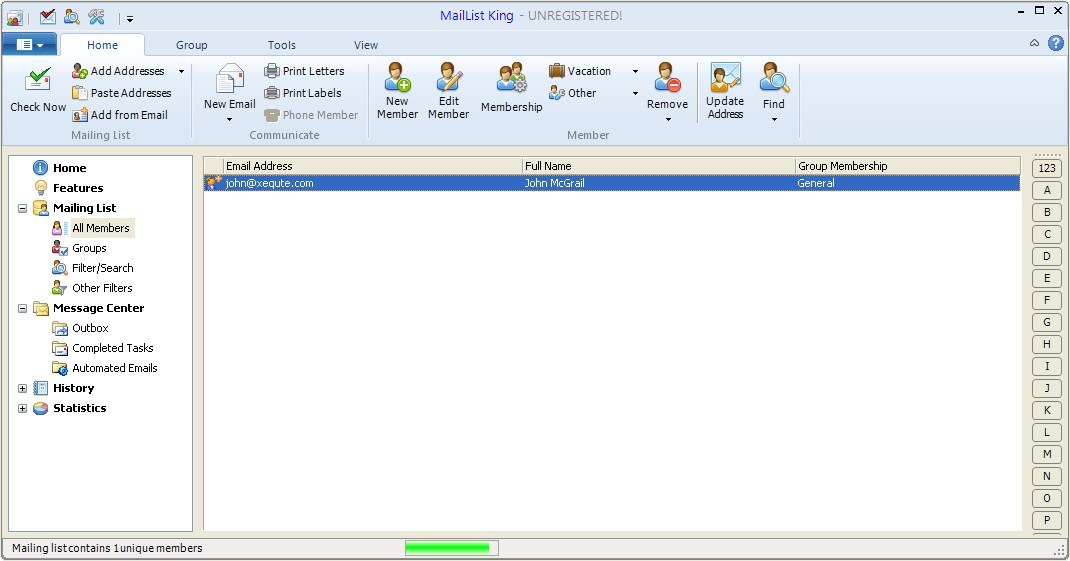Collapse the Mailing List tree node
The width and height of the screenshot is (1070, 561).
[23, 208]
